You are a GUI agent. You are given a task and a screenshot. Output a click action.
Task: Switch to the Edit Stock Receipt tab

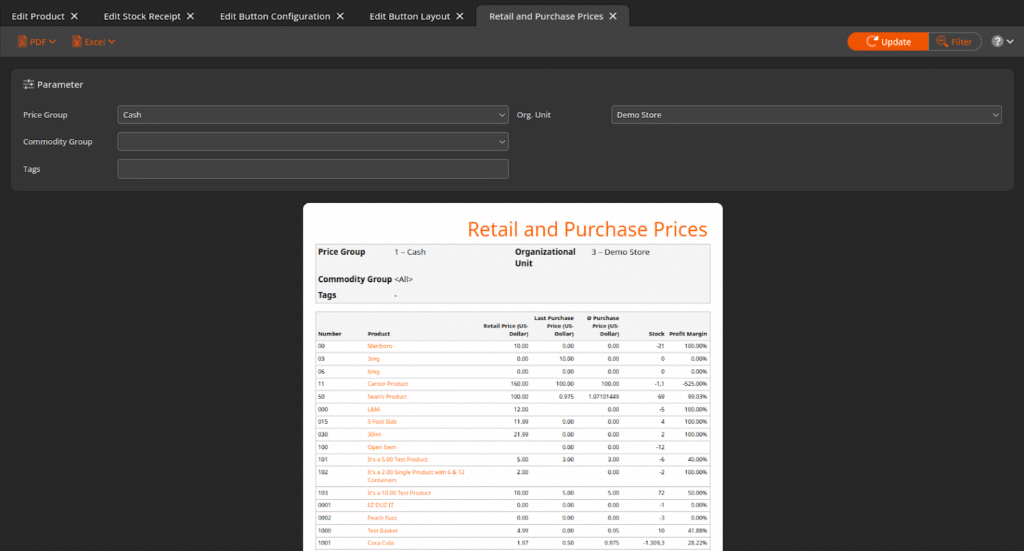click(142, 17)
